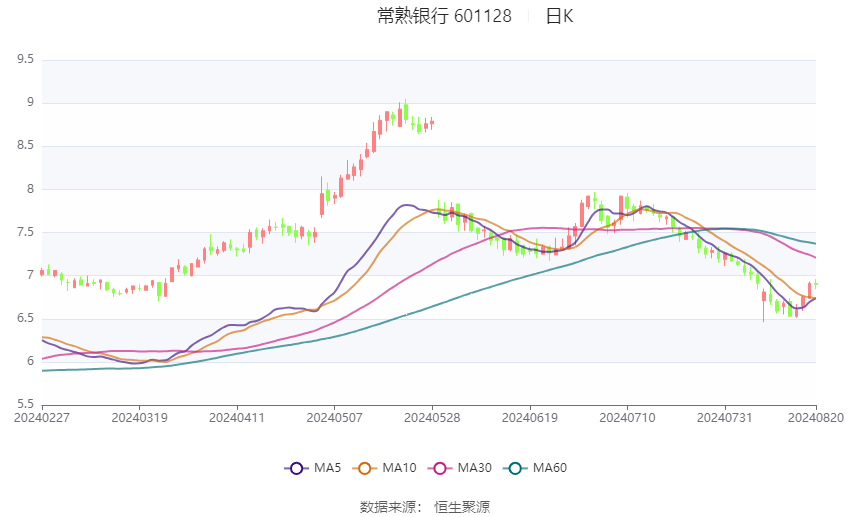Select the 20240528 x-axis date label
Screen dimensions: 850x517
[x=432, y=418]
